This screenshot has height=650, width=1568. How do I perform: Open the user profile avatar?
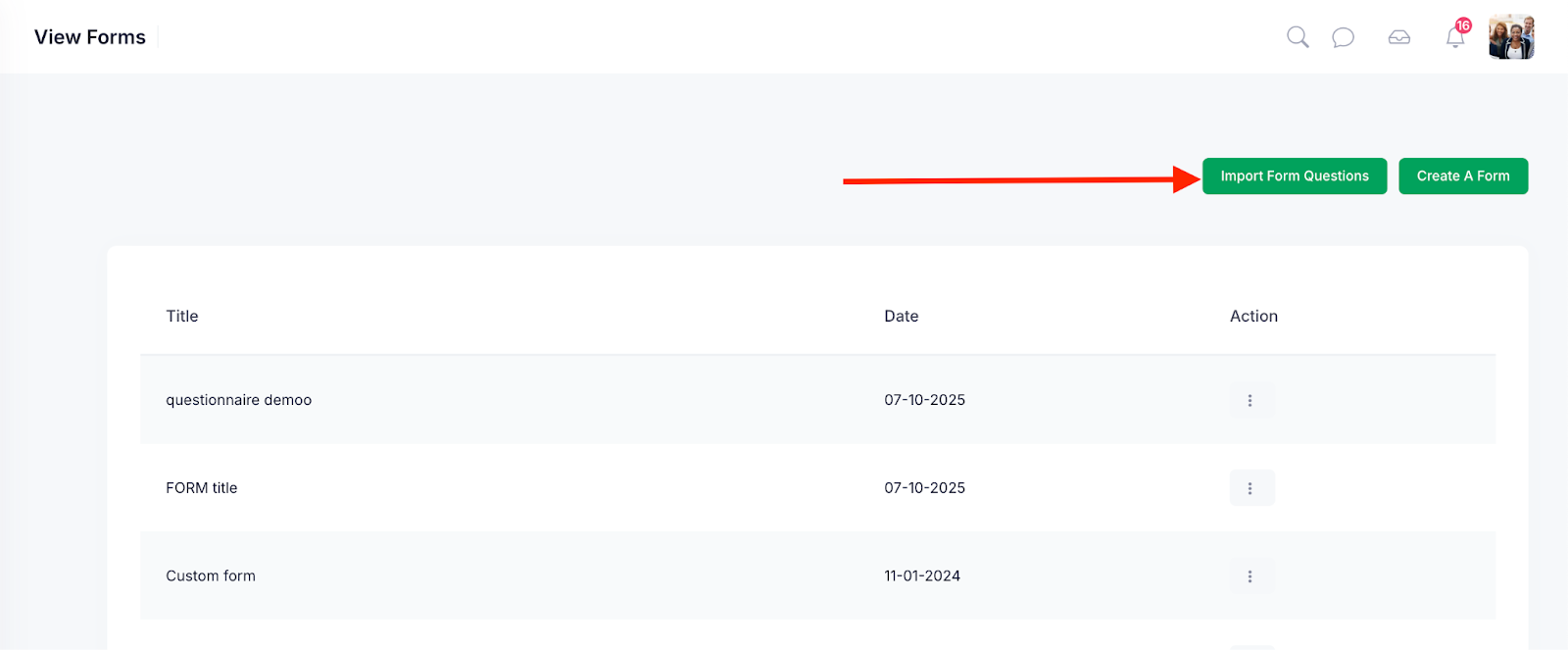(1511, 37)
